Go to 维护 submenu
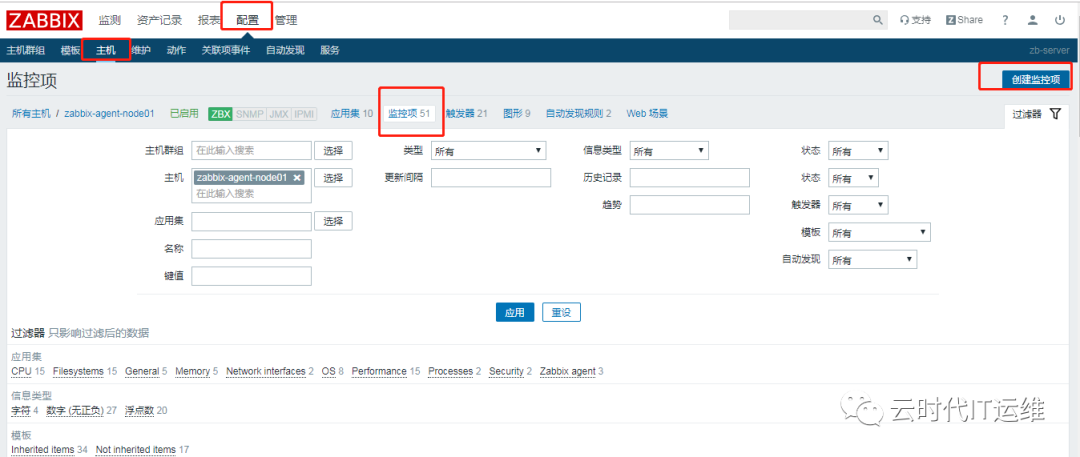Screen dimensions: 1080x457 [141, 50]
